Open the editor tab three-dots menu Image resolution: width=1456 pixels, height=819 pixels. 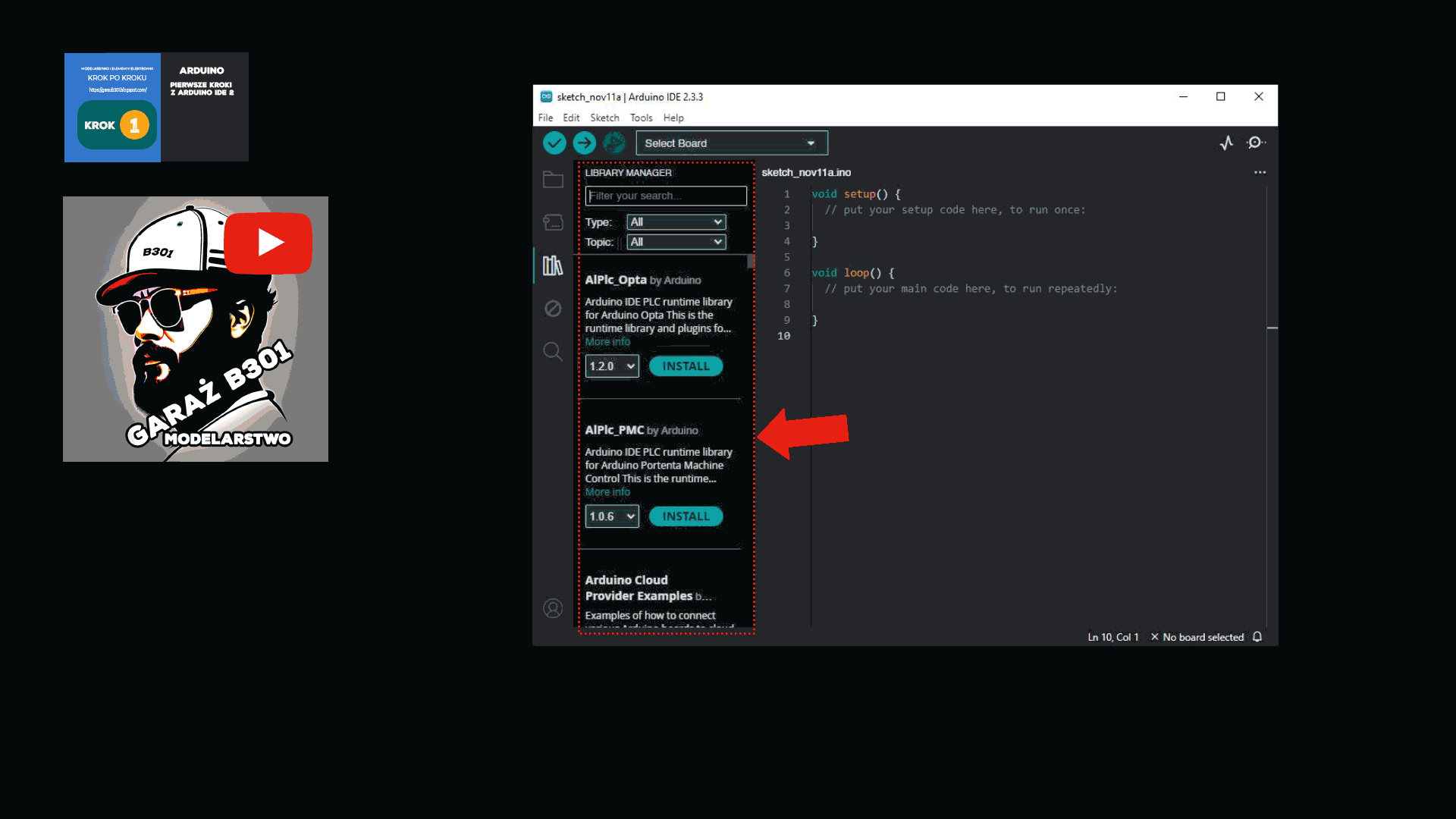pos(1260,172)
